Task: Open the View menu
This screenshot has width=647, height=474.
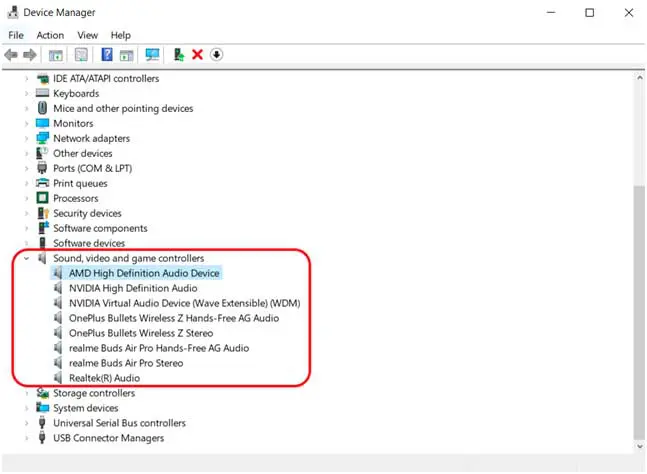Action: [x=87, y=35]
